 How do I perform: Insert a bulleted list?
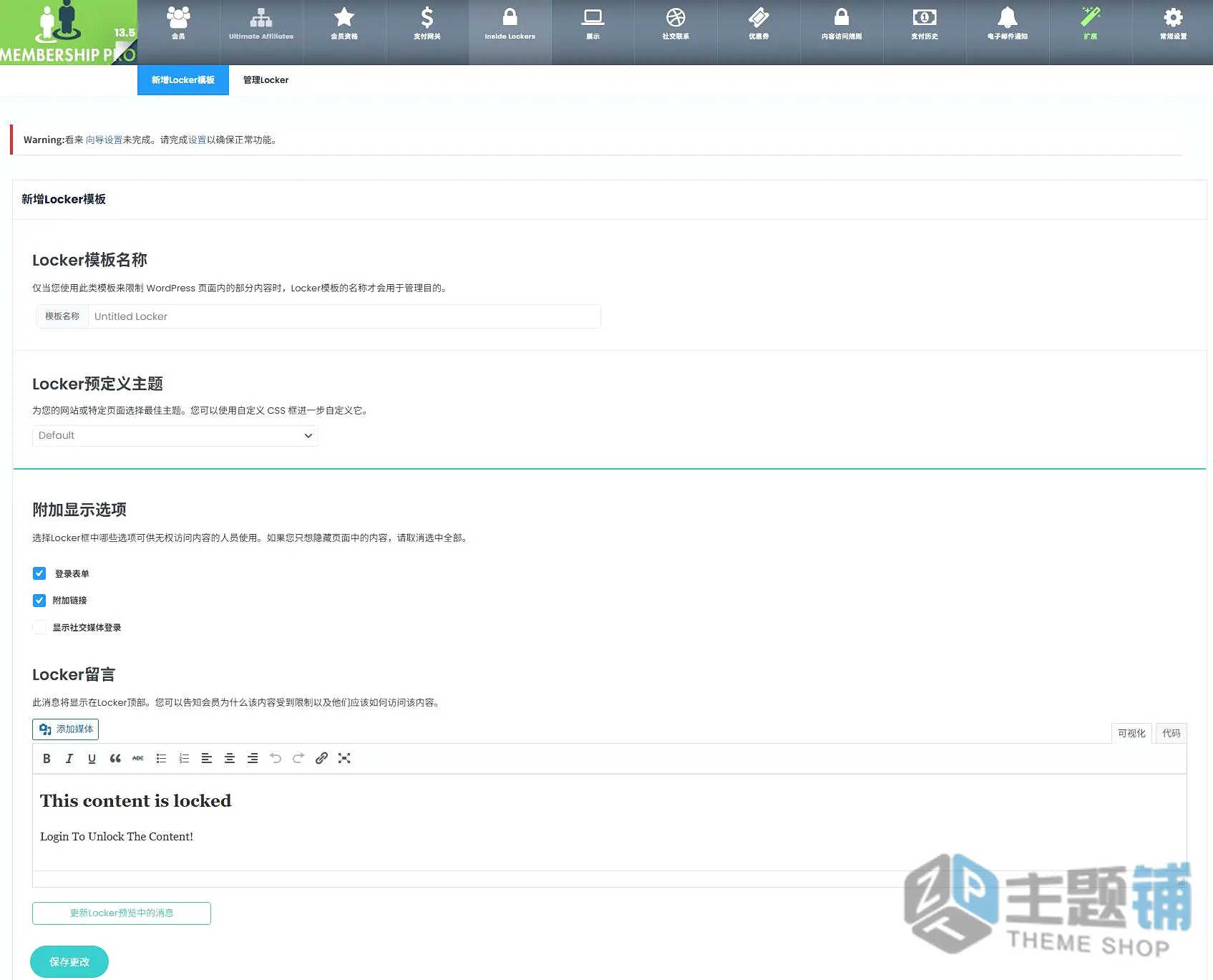pyautogui.click(x=161, y=759)
